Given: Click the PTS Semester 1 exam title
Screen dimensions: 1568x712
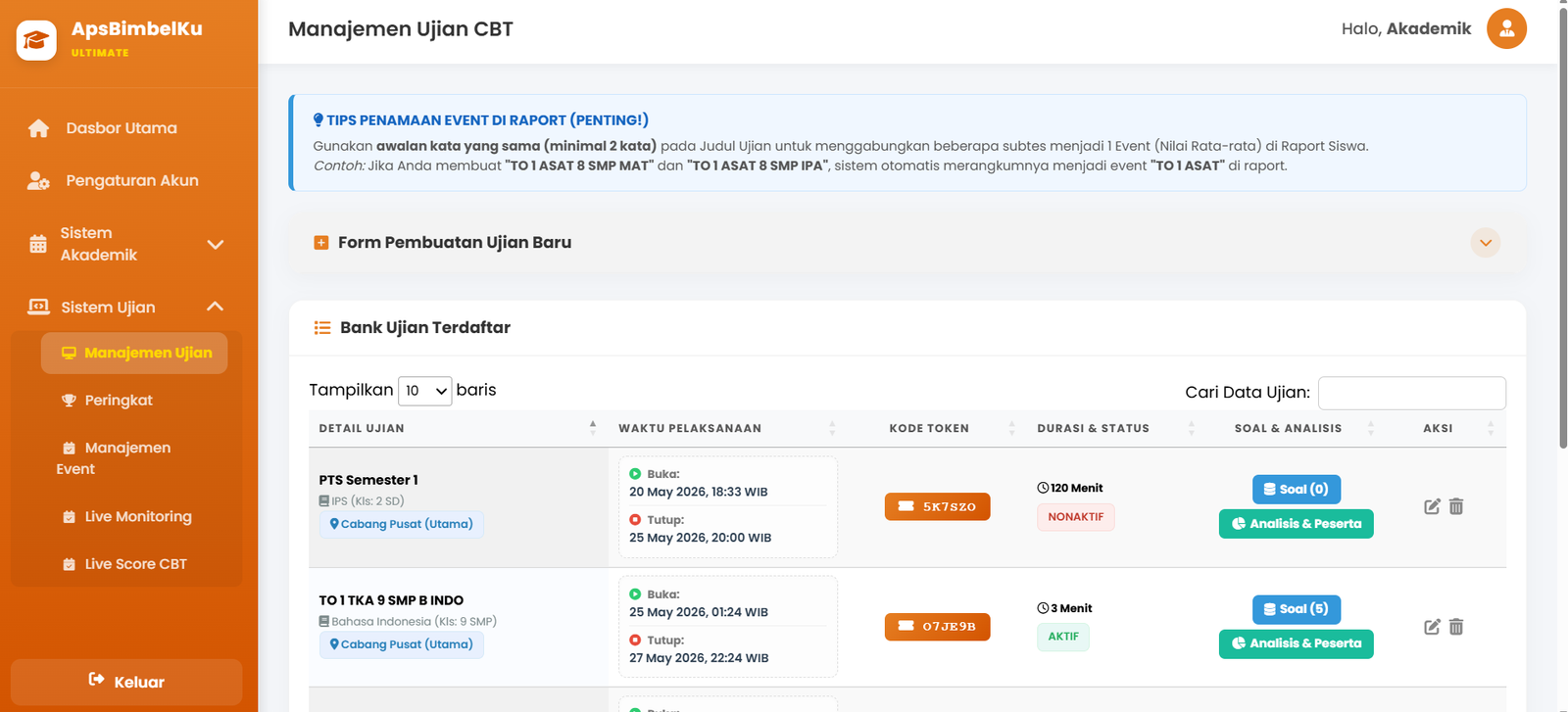Looking at the screenshot, I should [x=368, y=480].
